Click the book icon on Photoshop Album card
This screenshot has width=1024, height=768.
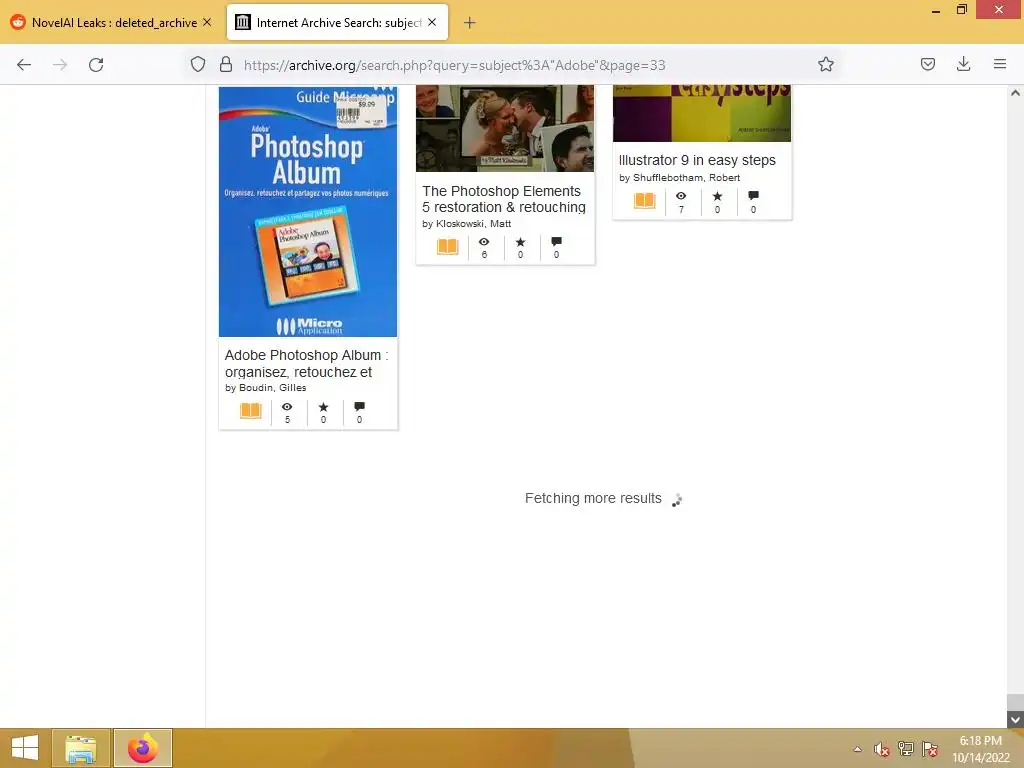coord(251,411)
